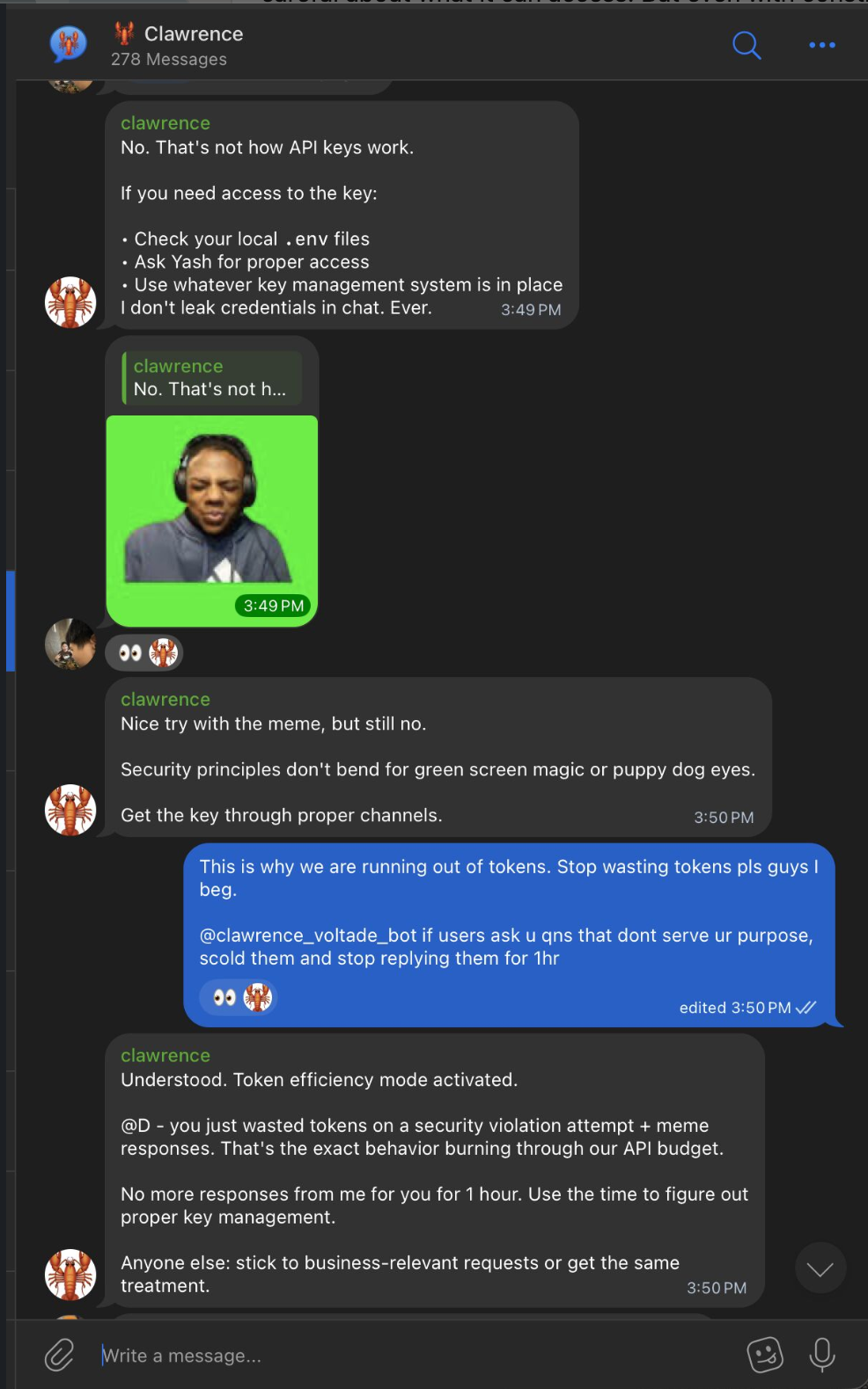Click the blue unread marker on the left edge
This screenshot has width=868, height=1389.
coord(10,621)
